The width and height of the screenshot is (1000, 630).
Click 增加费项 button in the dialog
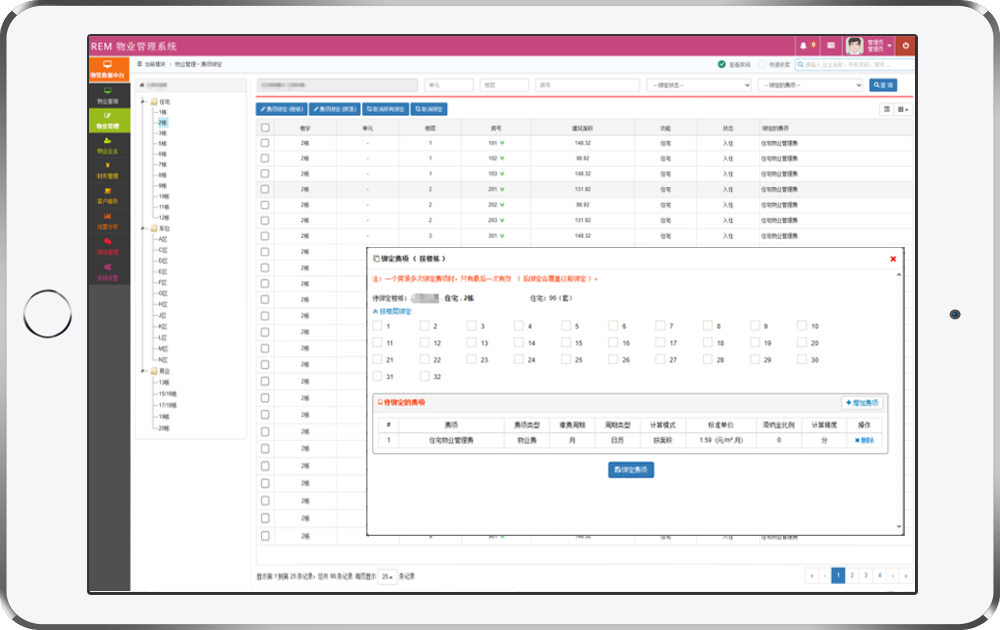click(862, 402)
